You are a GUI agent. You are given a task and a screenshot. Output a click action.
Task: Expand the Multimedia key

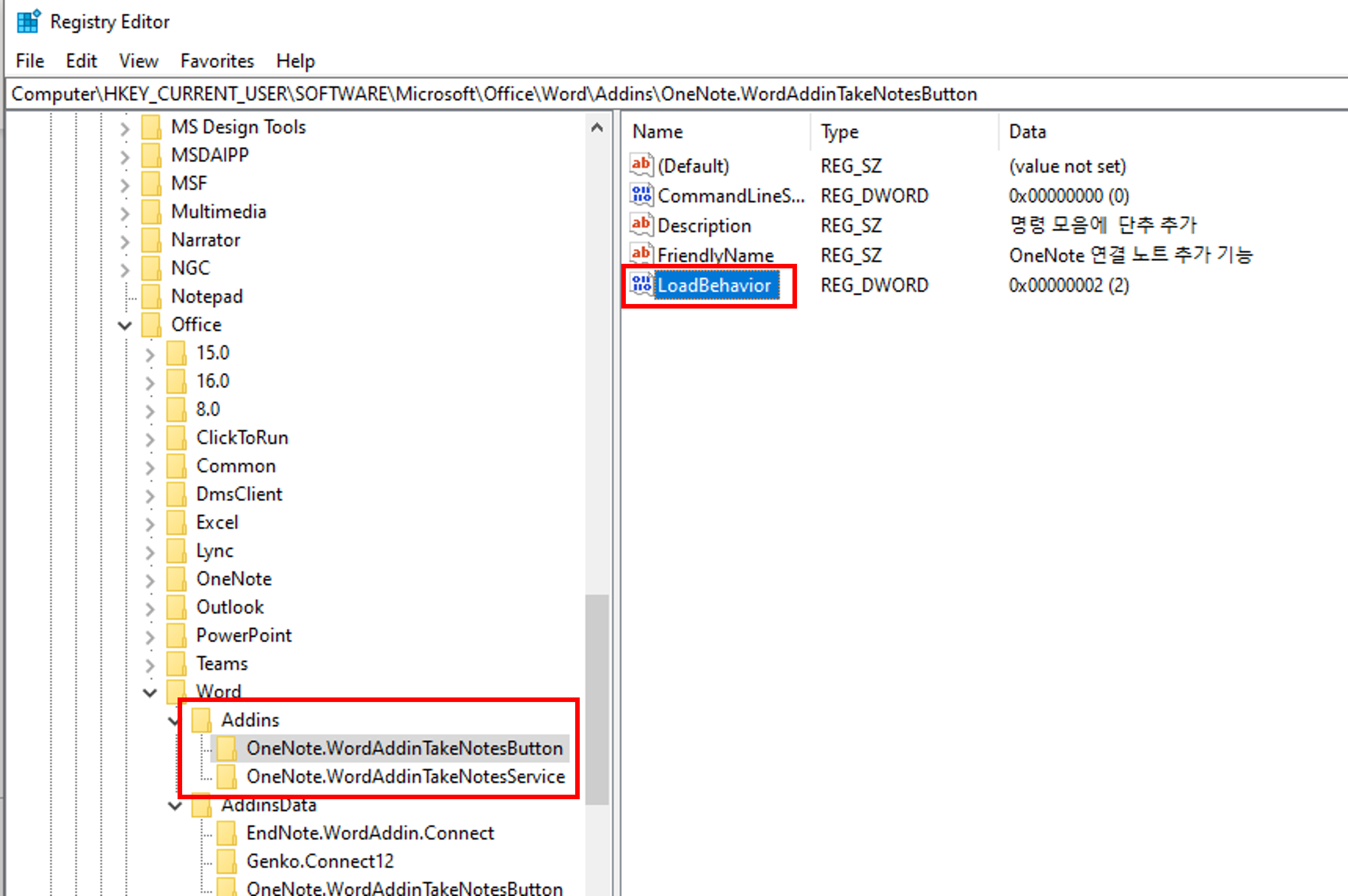click(x=125, y=213)
